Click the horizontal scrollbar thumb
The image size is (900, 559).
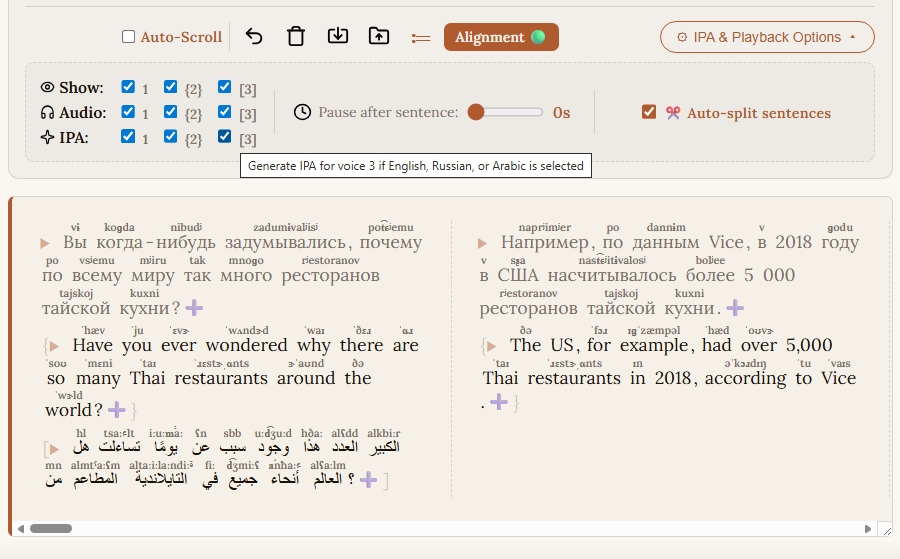pyautogui.click(x=51, y=529)
